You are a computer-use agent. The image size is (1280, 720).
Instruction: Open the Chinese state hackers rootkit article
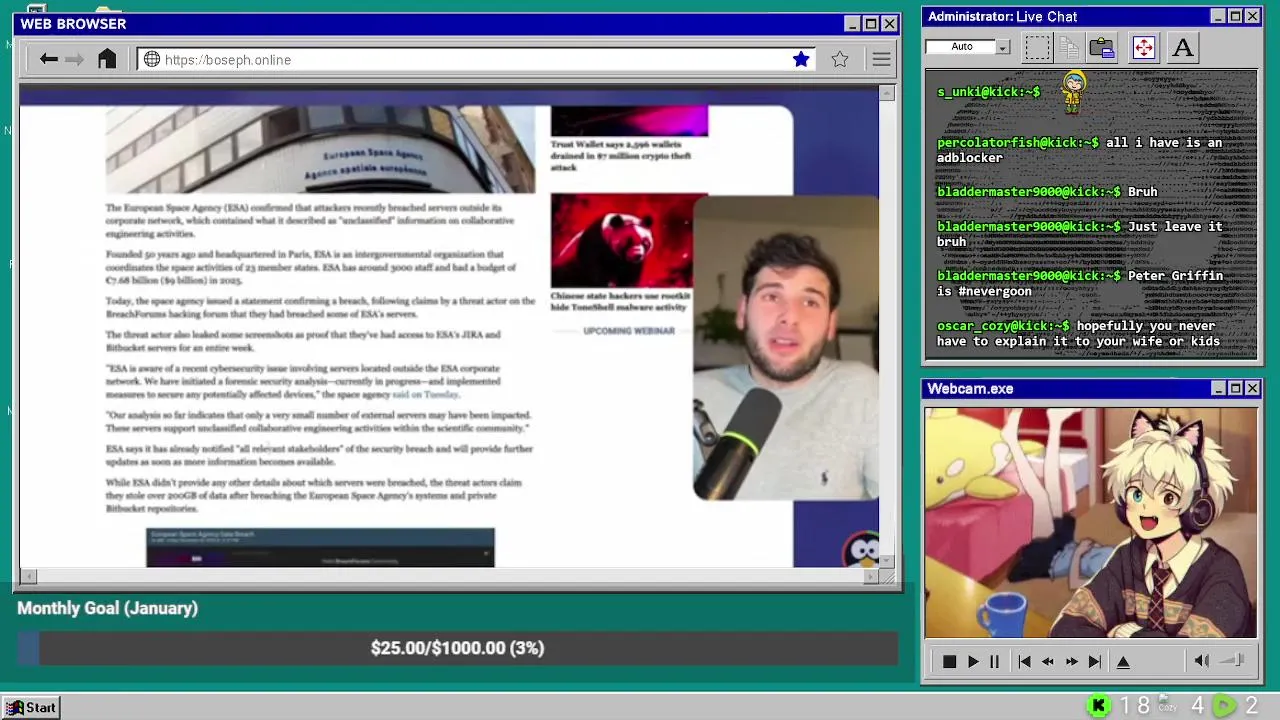(620, 301)
